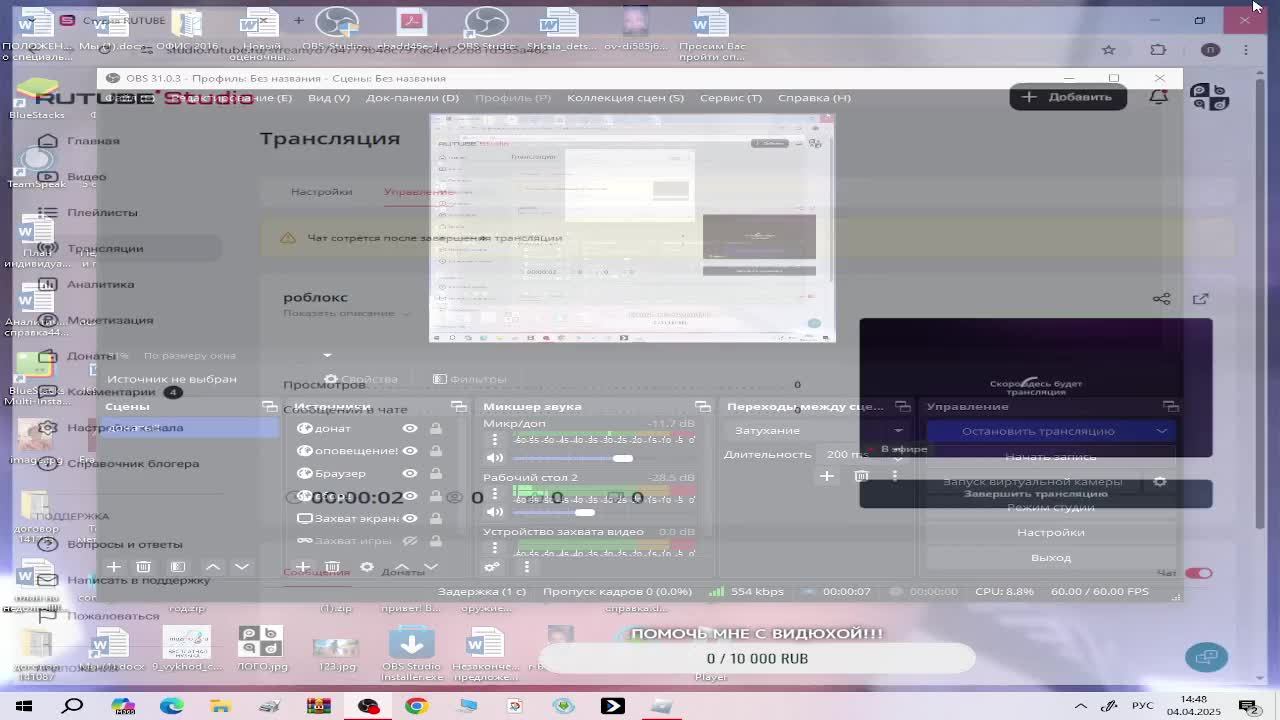
Task: Open the Затухание transition dropdown
Action: point(817,430)
